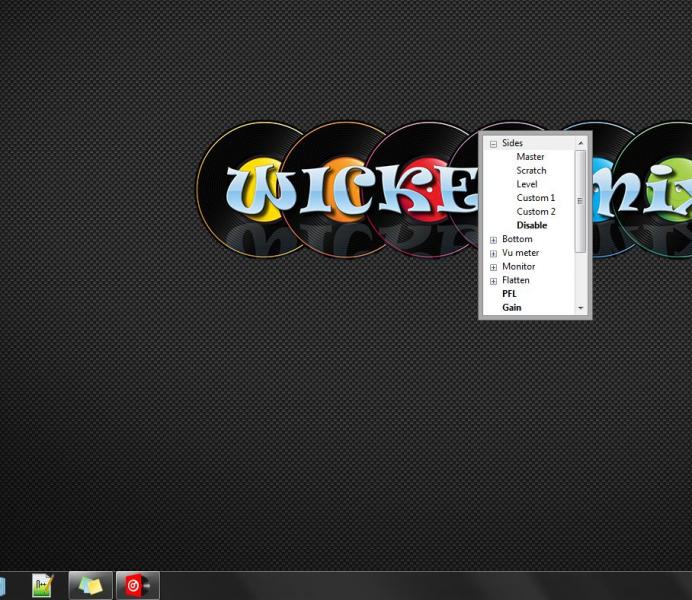
Task: Click the scrollbar down arrow
Action: click(580, 308)
